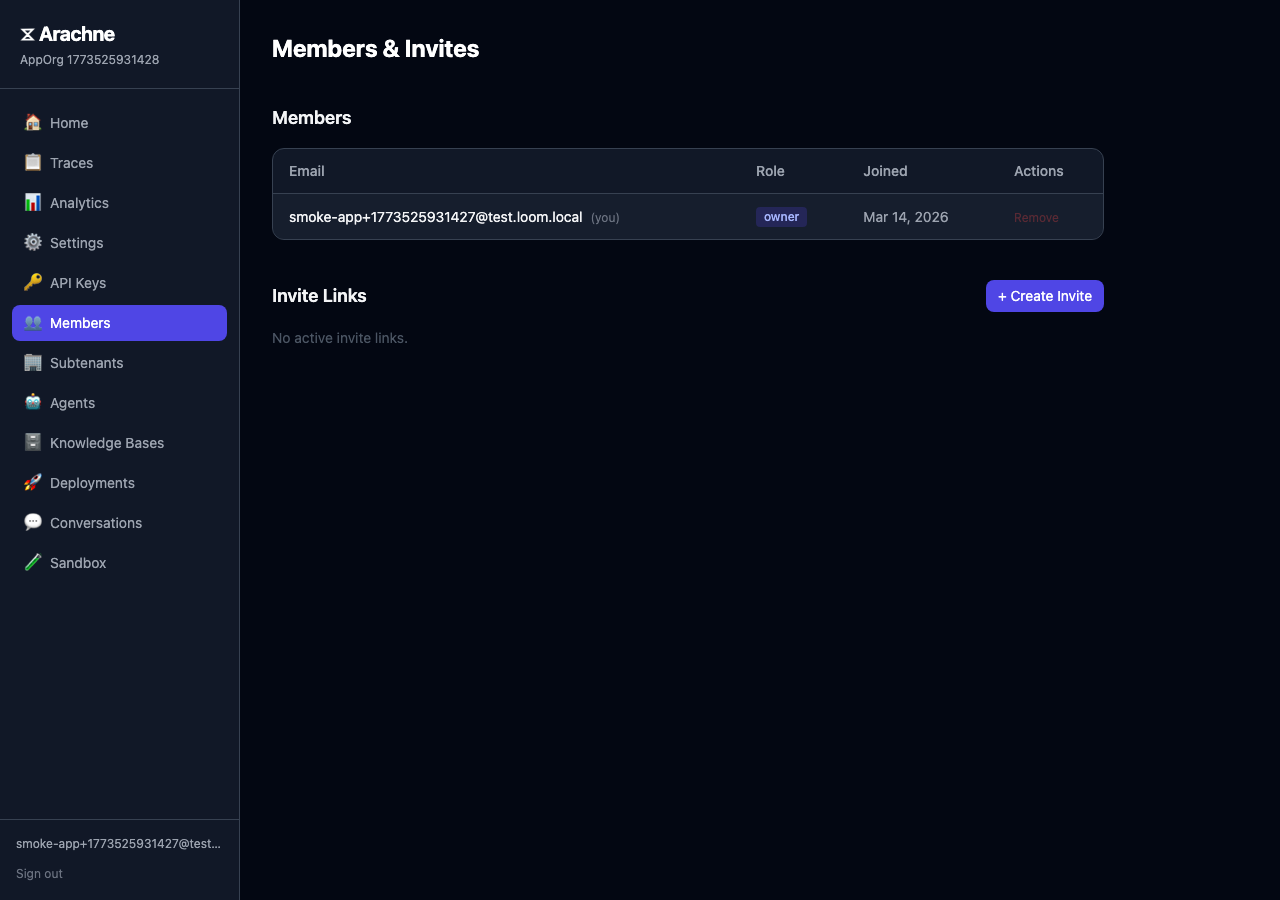Click the key icon for API Keys

click(33, 283)
